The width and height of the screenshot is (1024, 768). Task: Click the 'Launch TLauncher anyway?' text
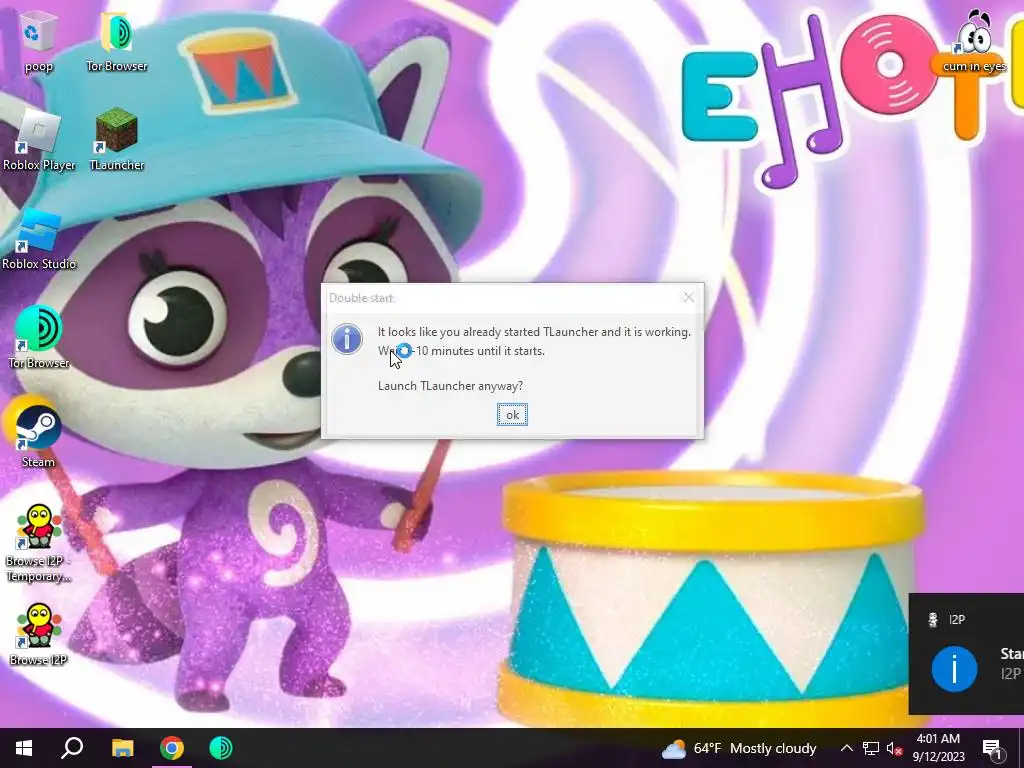tap(451, 386)
